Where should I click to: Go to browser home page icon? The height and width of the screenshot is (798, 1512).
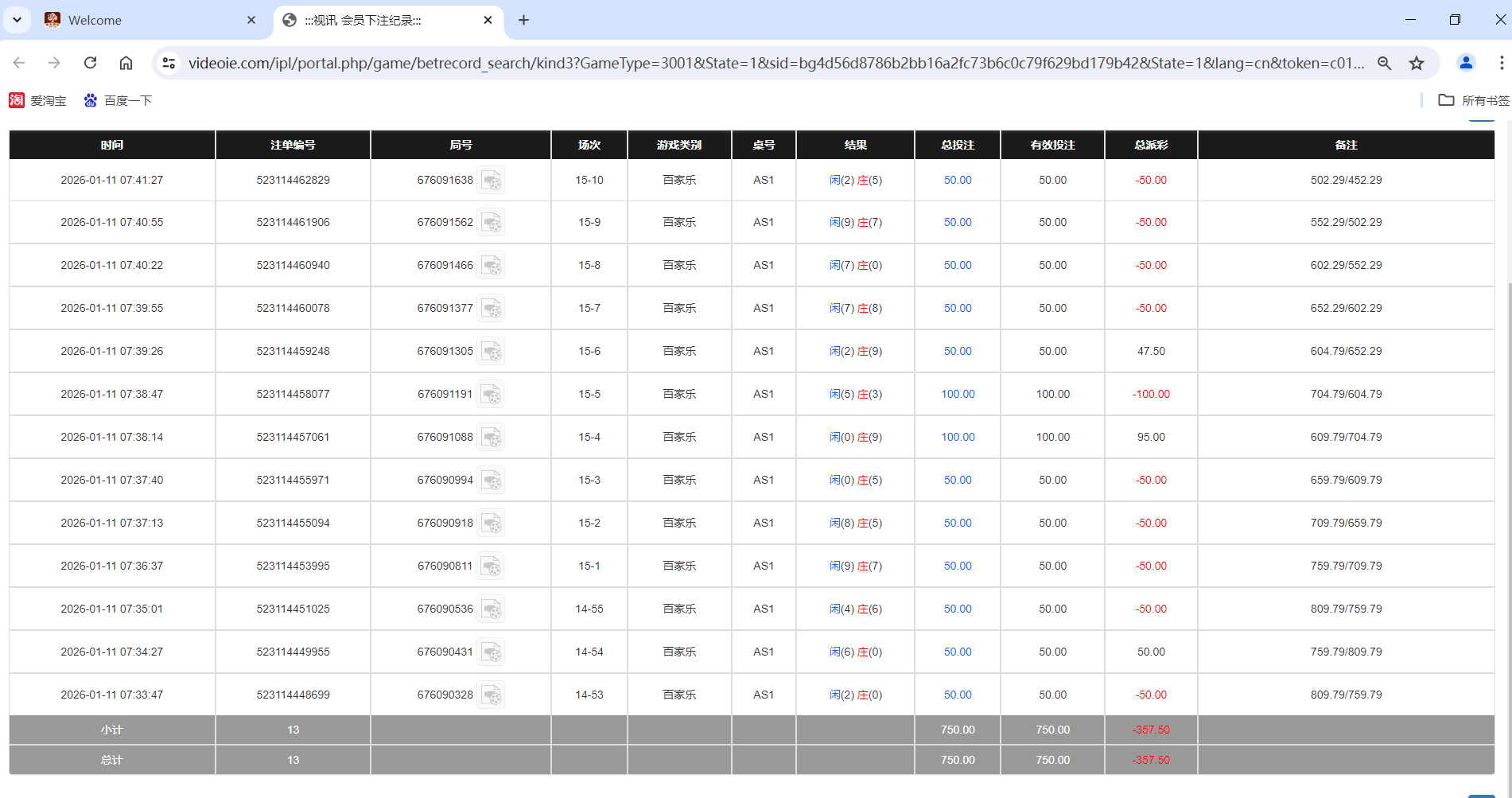pyautogui.click(x=126, y=63)
